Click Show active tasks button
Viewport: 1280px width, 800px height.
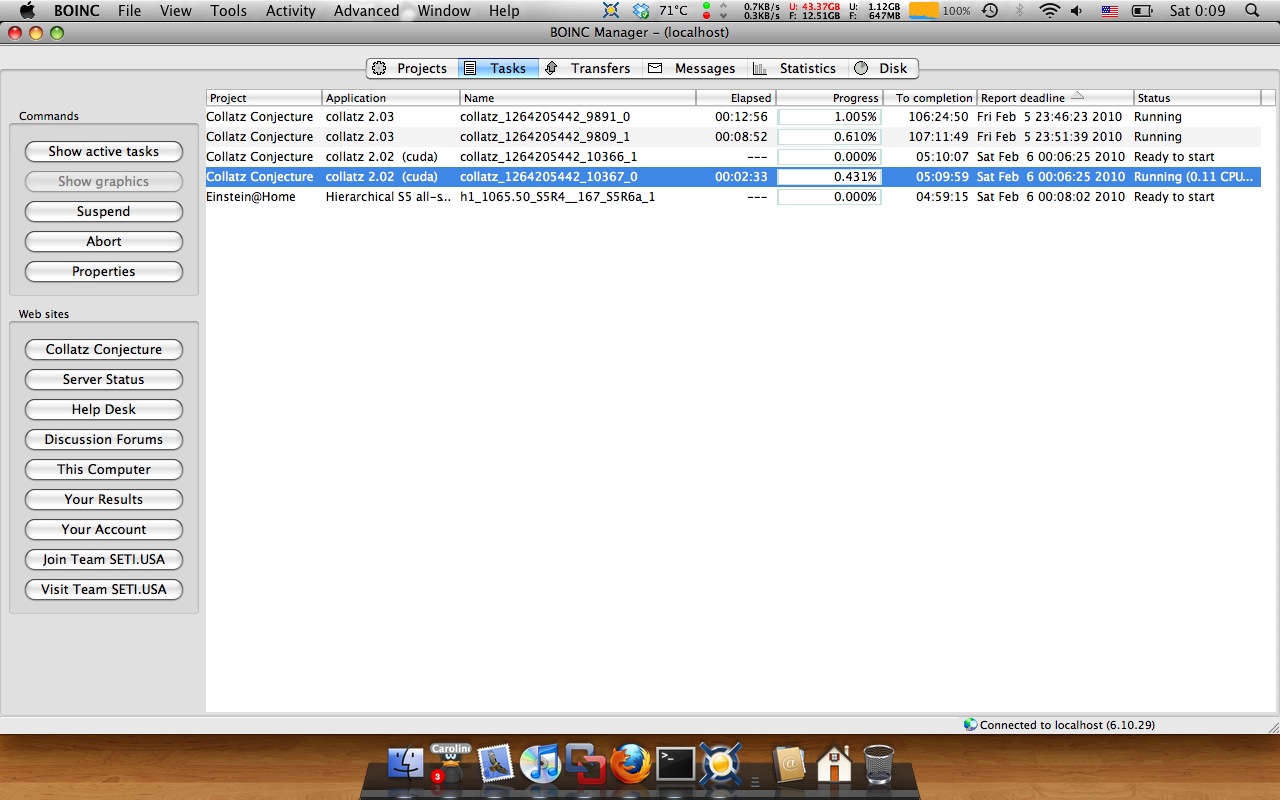point(104,152)
